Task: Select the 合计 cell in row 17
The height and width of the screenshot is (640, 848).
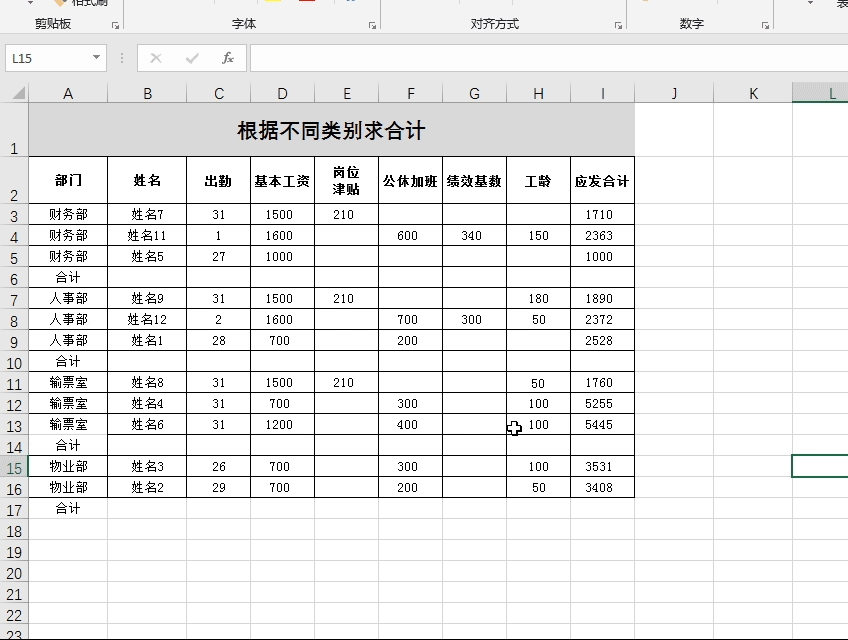Action: (x=68, y=508)
